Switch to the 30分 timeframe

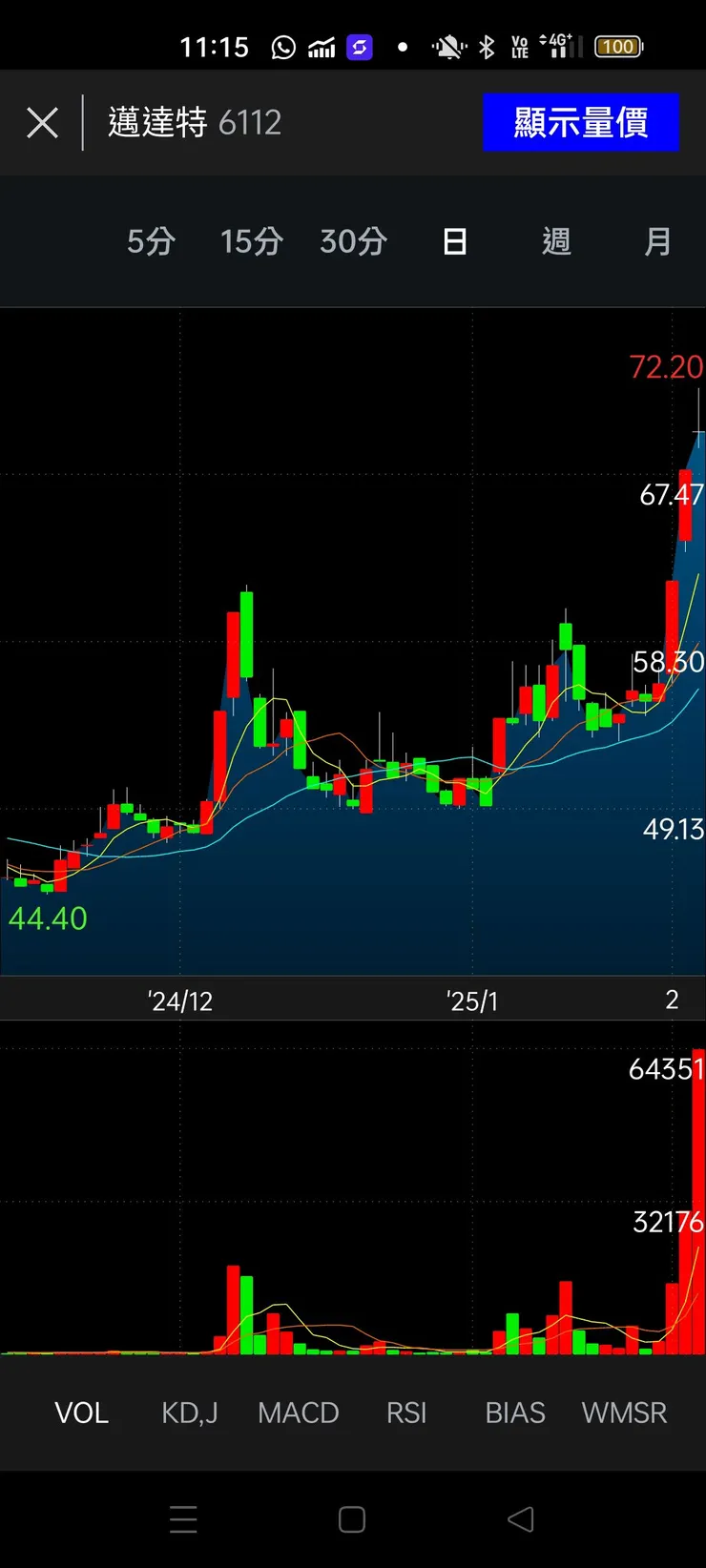353,241
